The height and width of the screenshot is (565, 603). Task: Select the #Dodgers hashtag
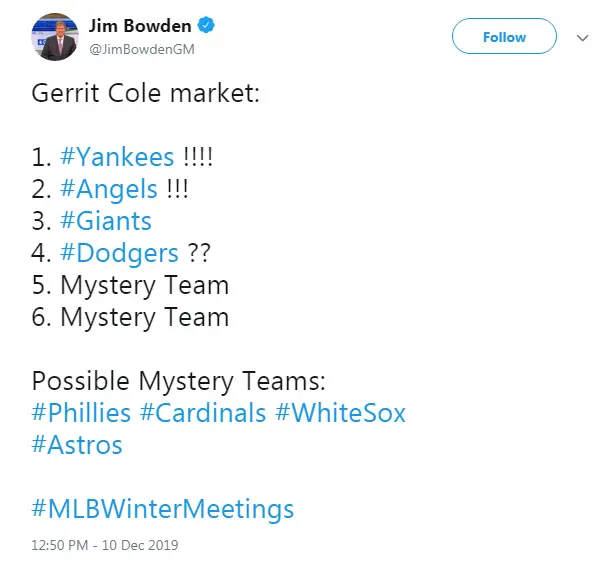119,253
